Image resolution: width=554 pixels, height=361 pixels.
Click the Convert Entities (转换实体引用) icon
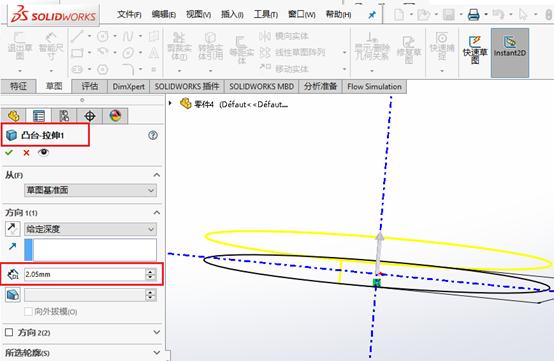pos(211,46)
